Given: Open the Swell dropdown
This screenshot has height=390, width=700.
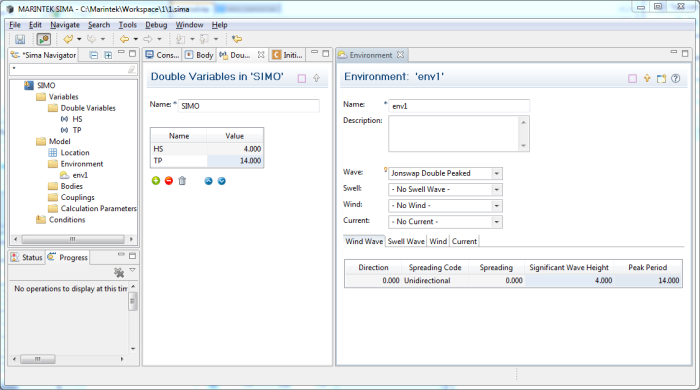Looking at the screenshot, I should (x=497, y=190).
